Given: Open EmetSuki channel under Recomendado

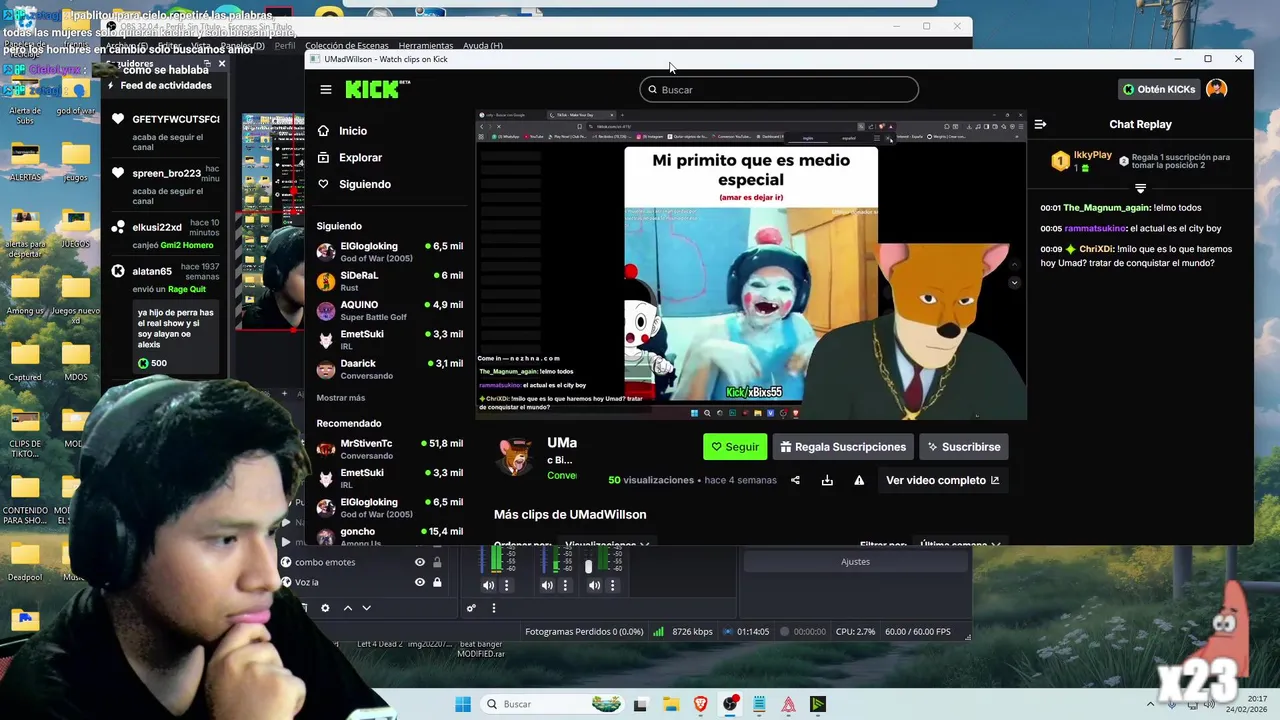Looking at the screenshot, I should [x=390, y=478].
